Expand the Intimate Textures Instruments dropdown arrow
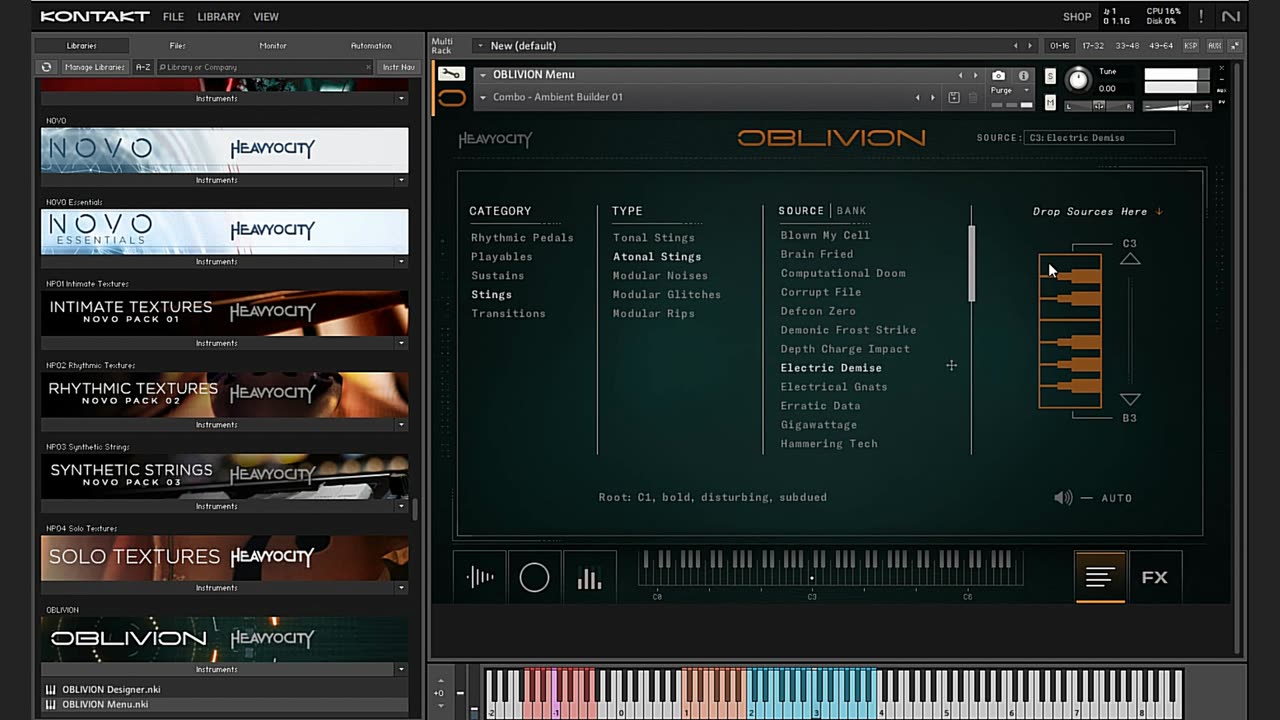This screenshot has width=1280, height=720. click(402, 343)
